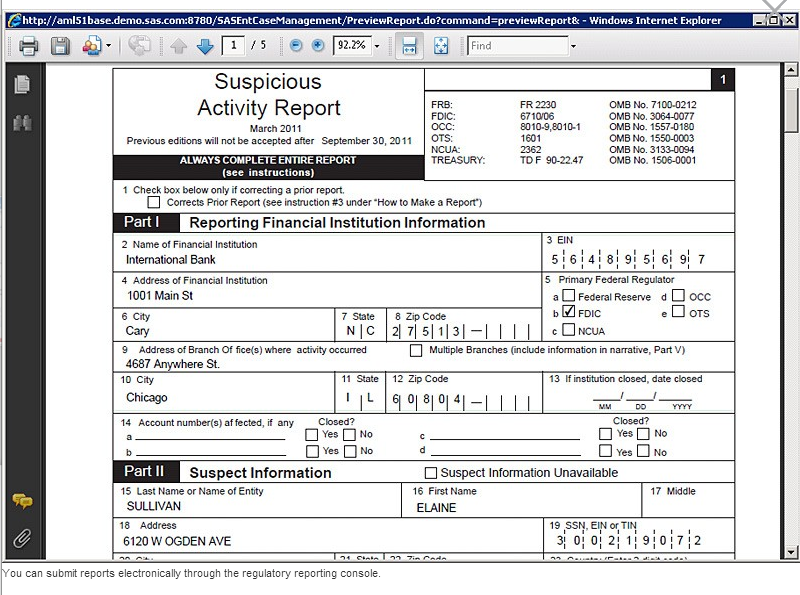Check the Corrects Prior Report box
800x595 pixels.
tap(154, 202)
